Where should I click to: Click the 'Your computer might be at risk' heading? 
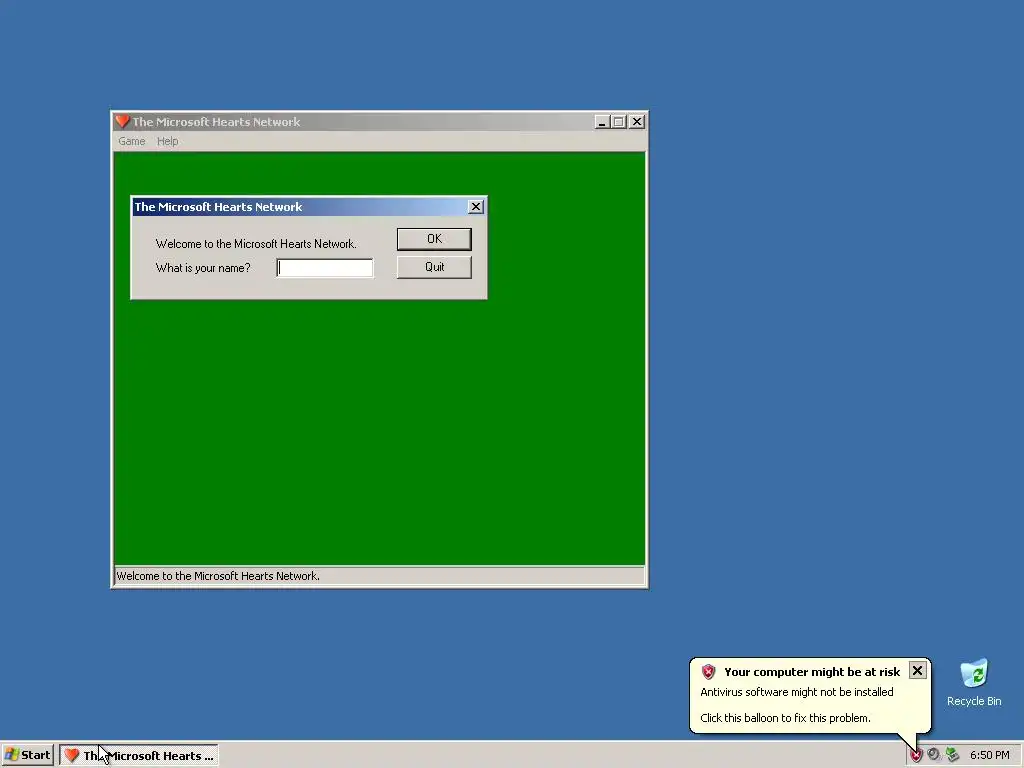tap(812, 672)
